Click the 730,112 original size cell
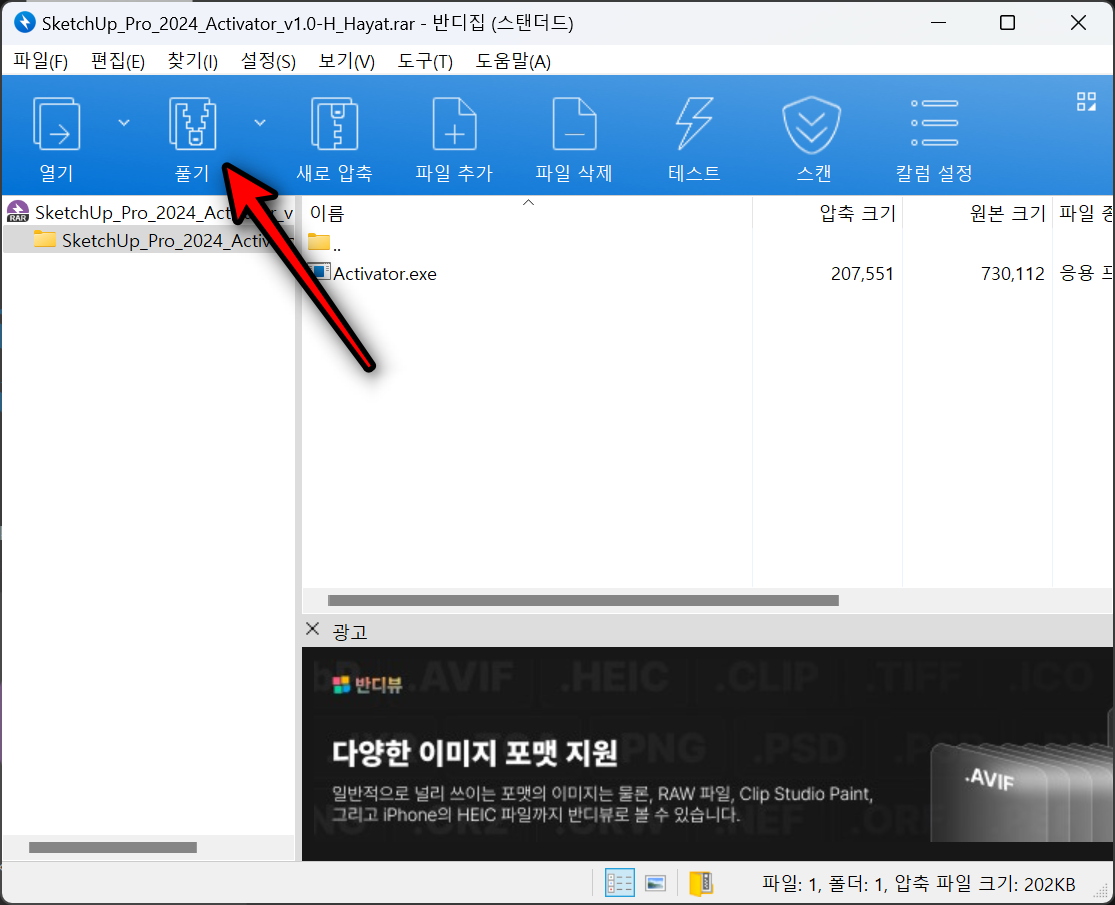Viewport: 1115px width, 905px height. 1013,274
